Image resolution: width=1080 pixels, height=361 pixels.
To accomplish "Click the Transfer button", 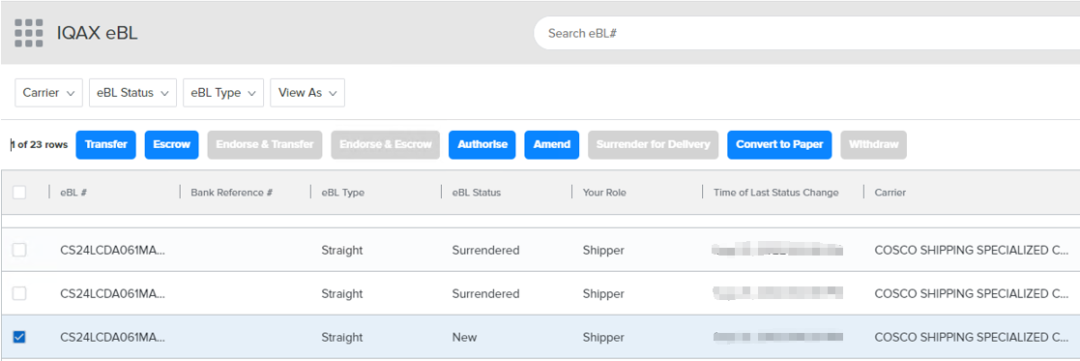I will tap(106, 145).
